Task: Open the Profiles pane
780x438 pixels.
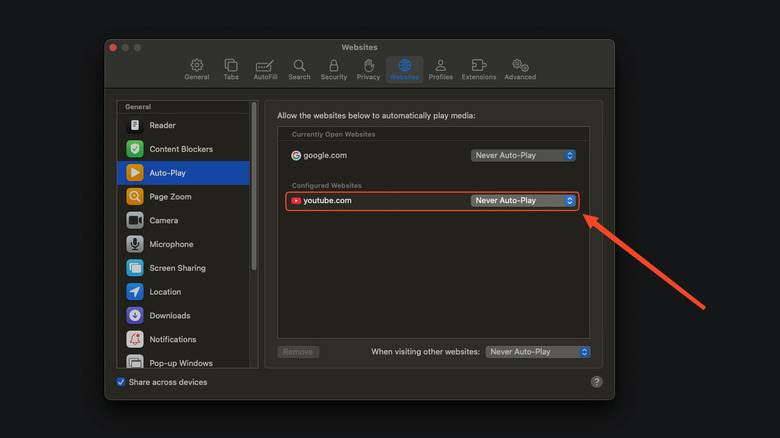Action: 440,69
